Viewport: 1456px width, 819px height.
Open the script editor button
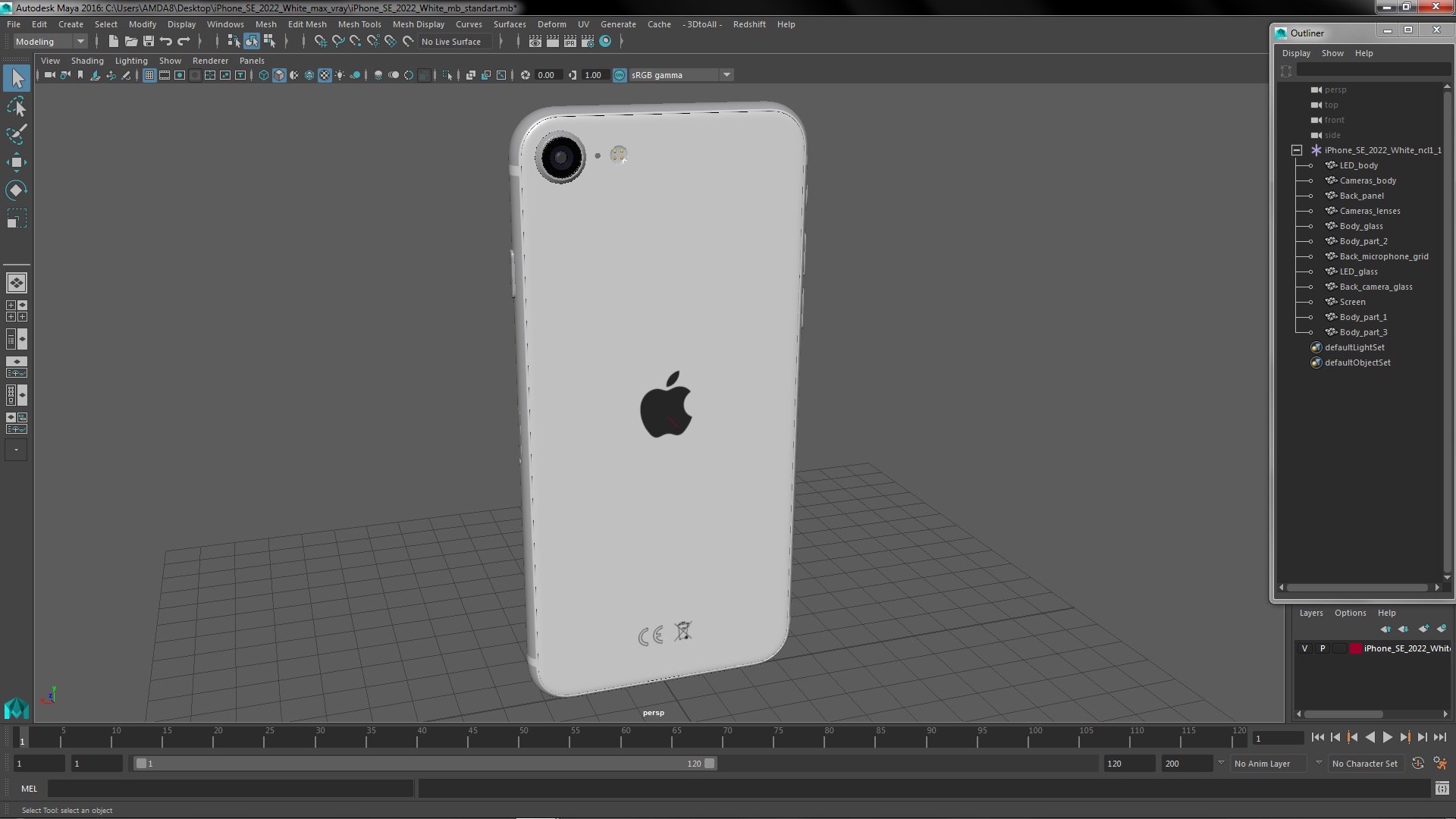point(1442,789)
